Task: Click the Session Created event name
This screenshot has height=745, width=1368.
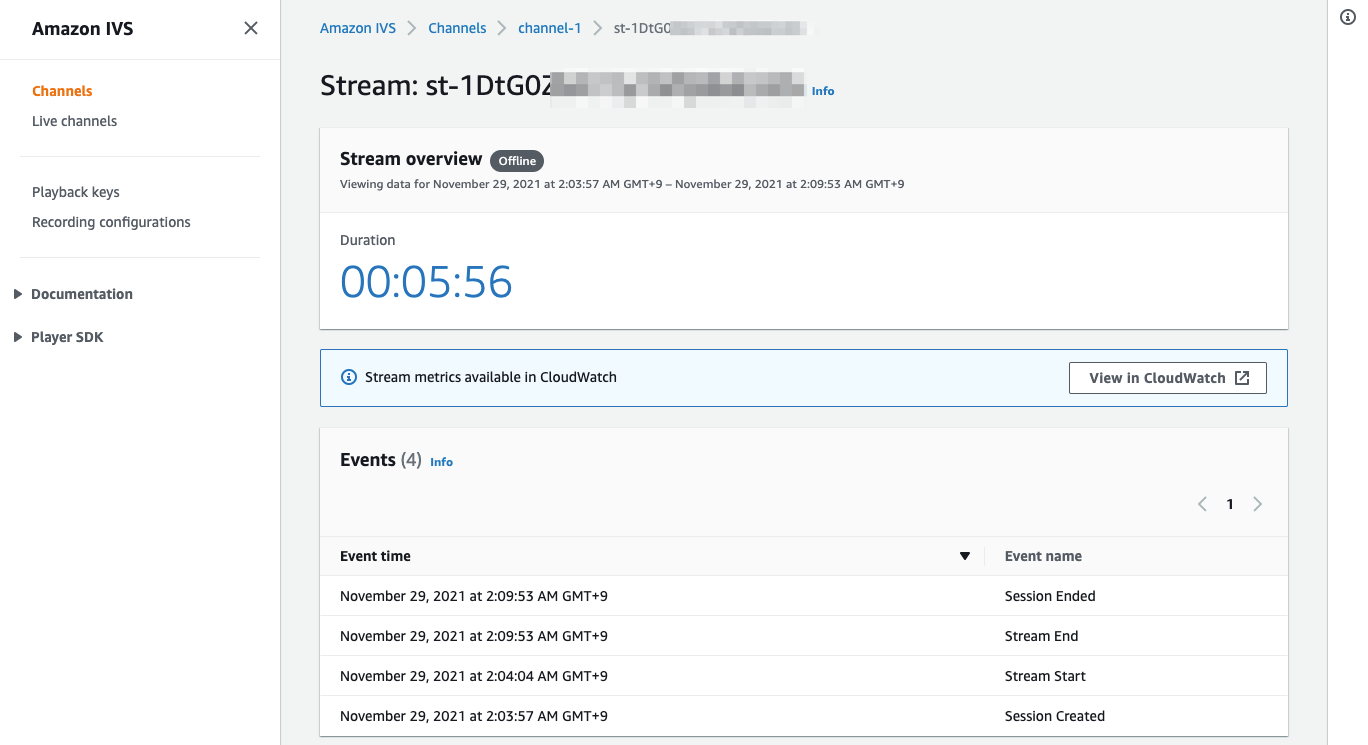Action: pyautogui.click(x=1055, y=716)
